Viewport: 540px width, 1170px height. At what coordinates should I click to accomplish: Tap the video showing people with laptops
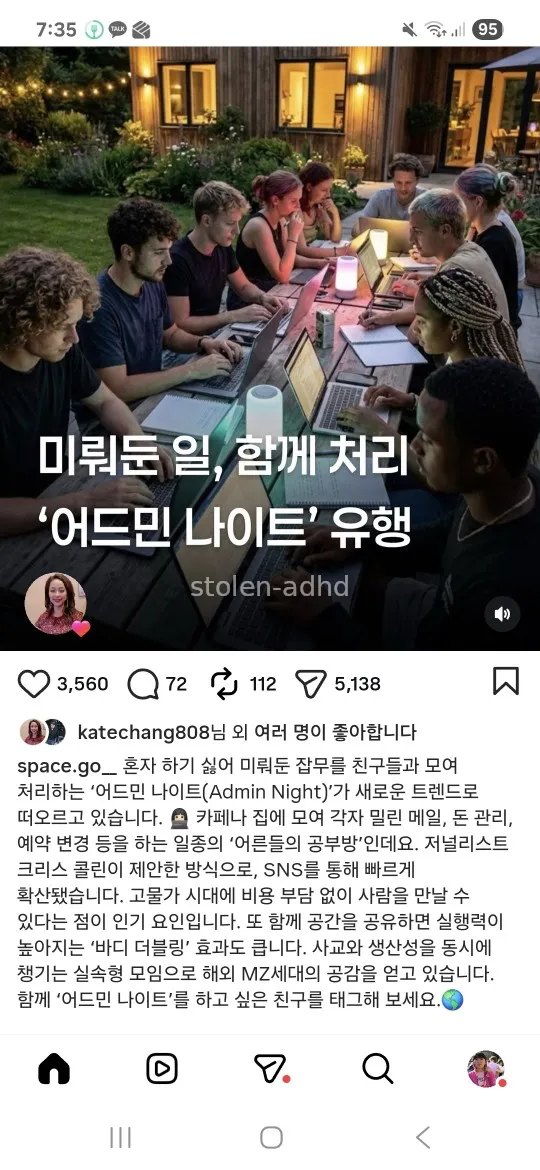pos(270,348)
